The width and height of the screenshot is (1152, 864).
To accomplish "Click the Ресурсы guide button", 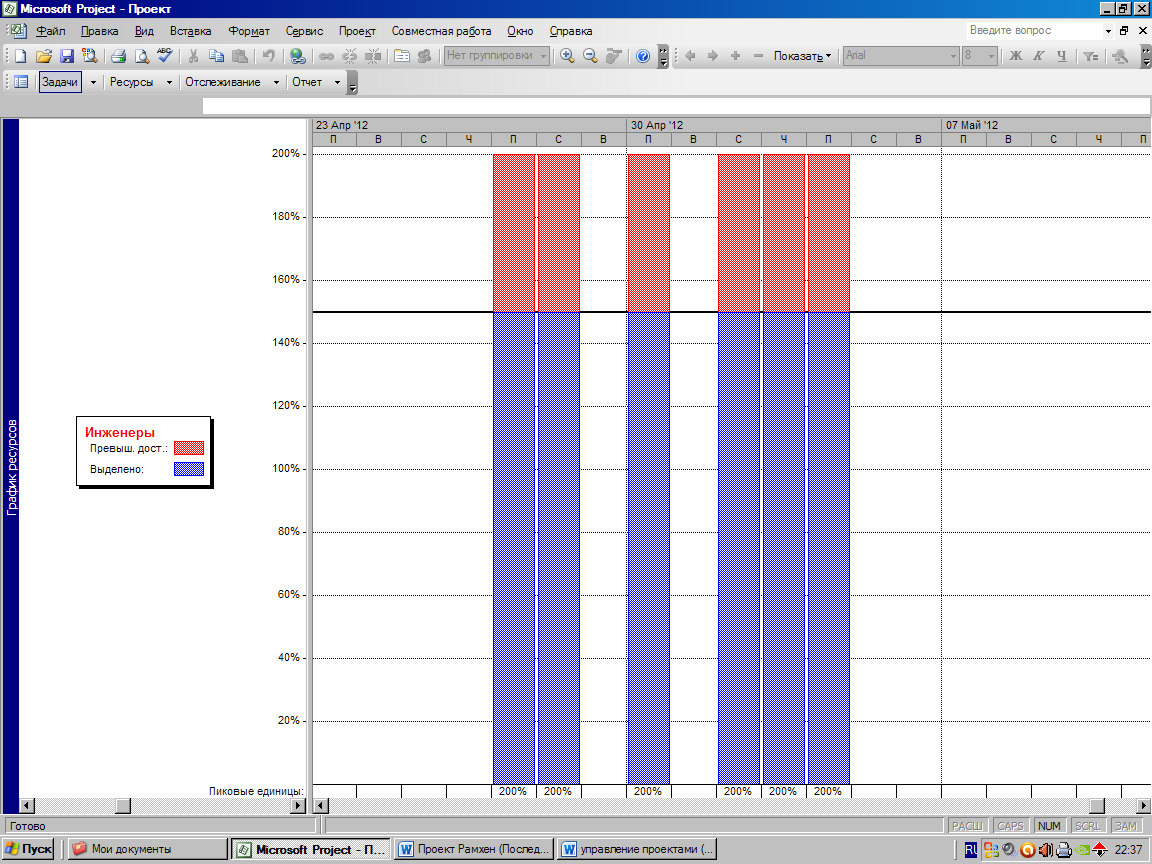I will (x=132, y=82).
